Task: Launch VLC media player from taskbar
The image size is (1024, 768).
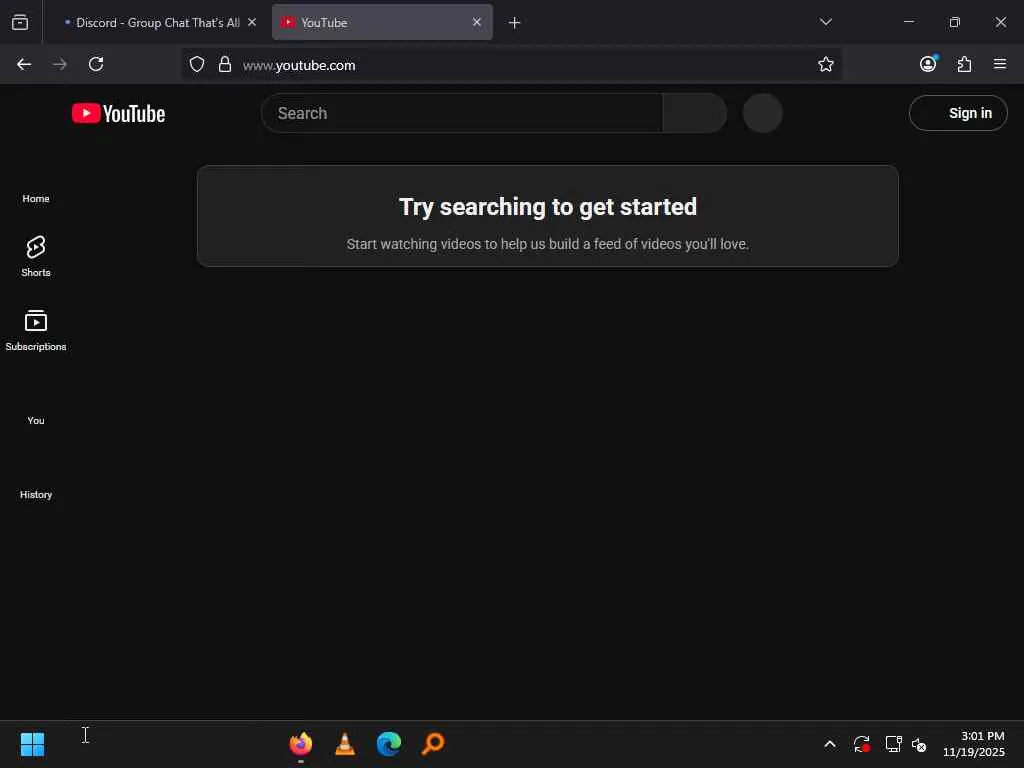Action: (x=345, y=744)
